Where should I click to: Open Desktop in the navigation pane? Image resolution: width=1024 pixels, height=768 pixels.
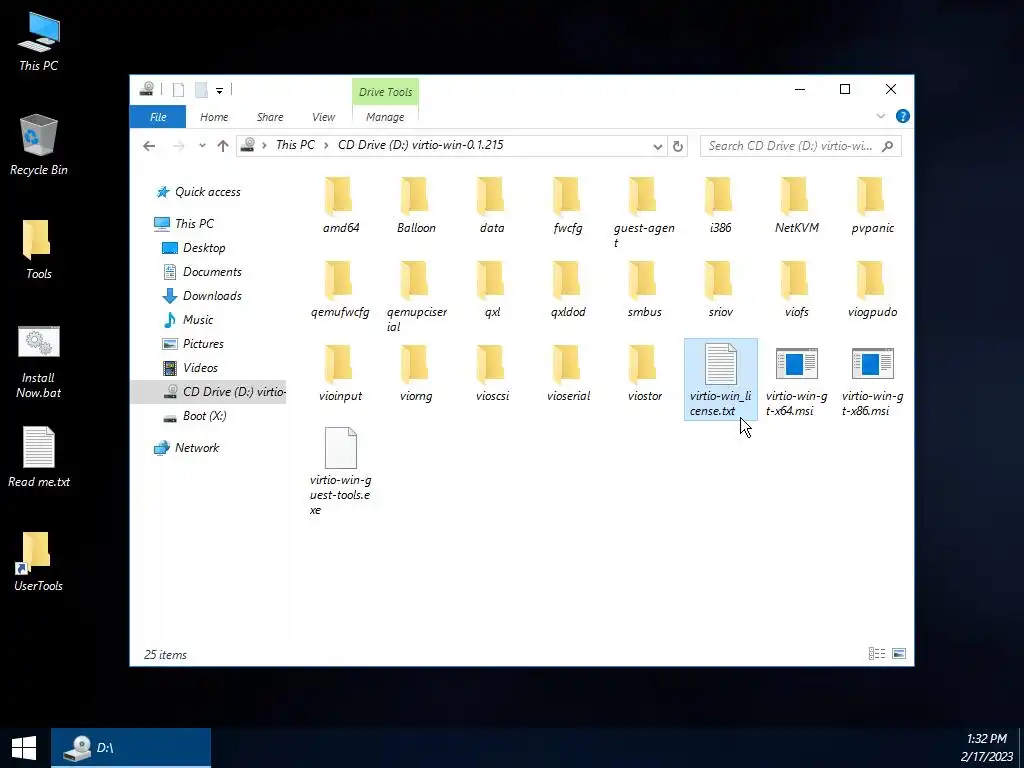click(194, 248)
